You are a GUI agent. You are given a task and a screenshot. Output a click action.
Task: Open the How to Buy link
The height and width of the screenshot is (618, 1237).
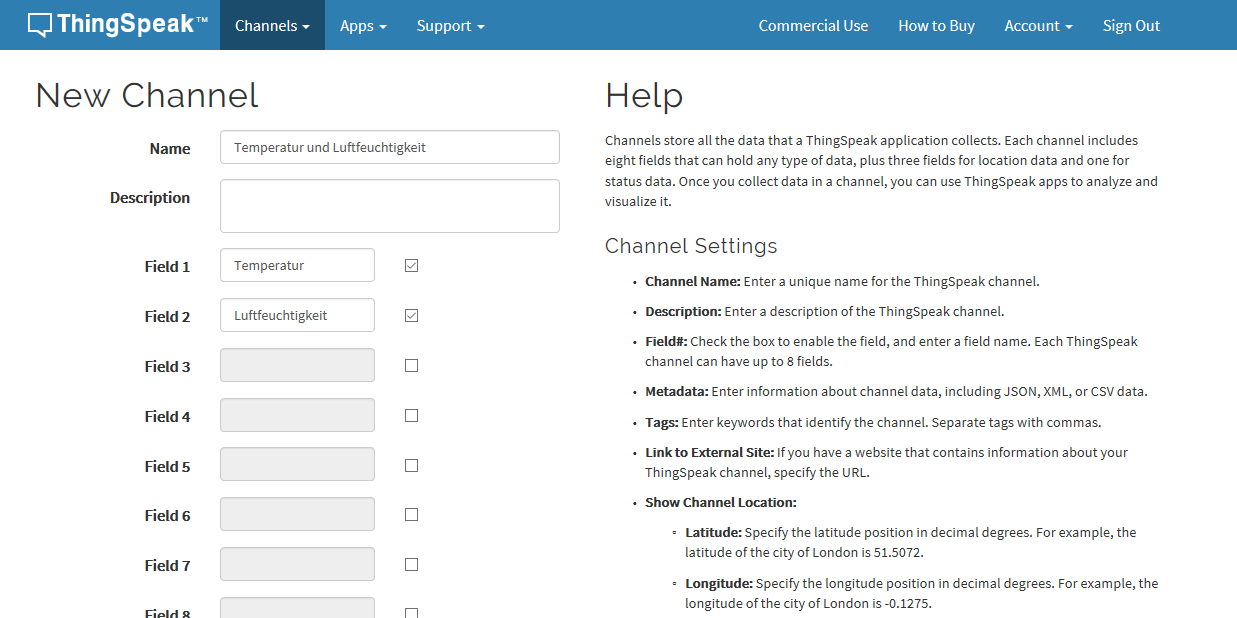pos(936,26)
